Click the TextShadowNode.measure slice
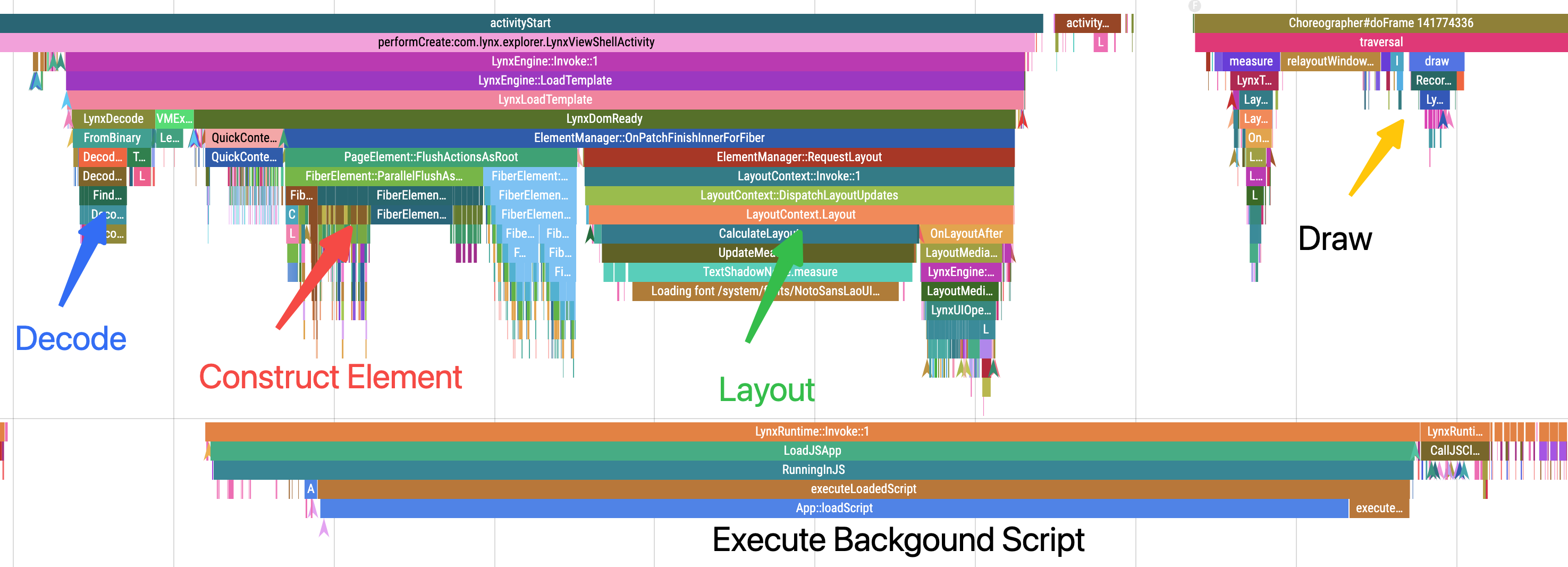This screenshot has width=1568, height=567. [770, 272]
